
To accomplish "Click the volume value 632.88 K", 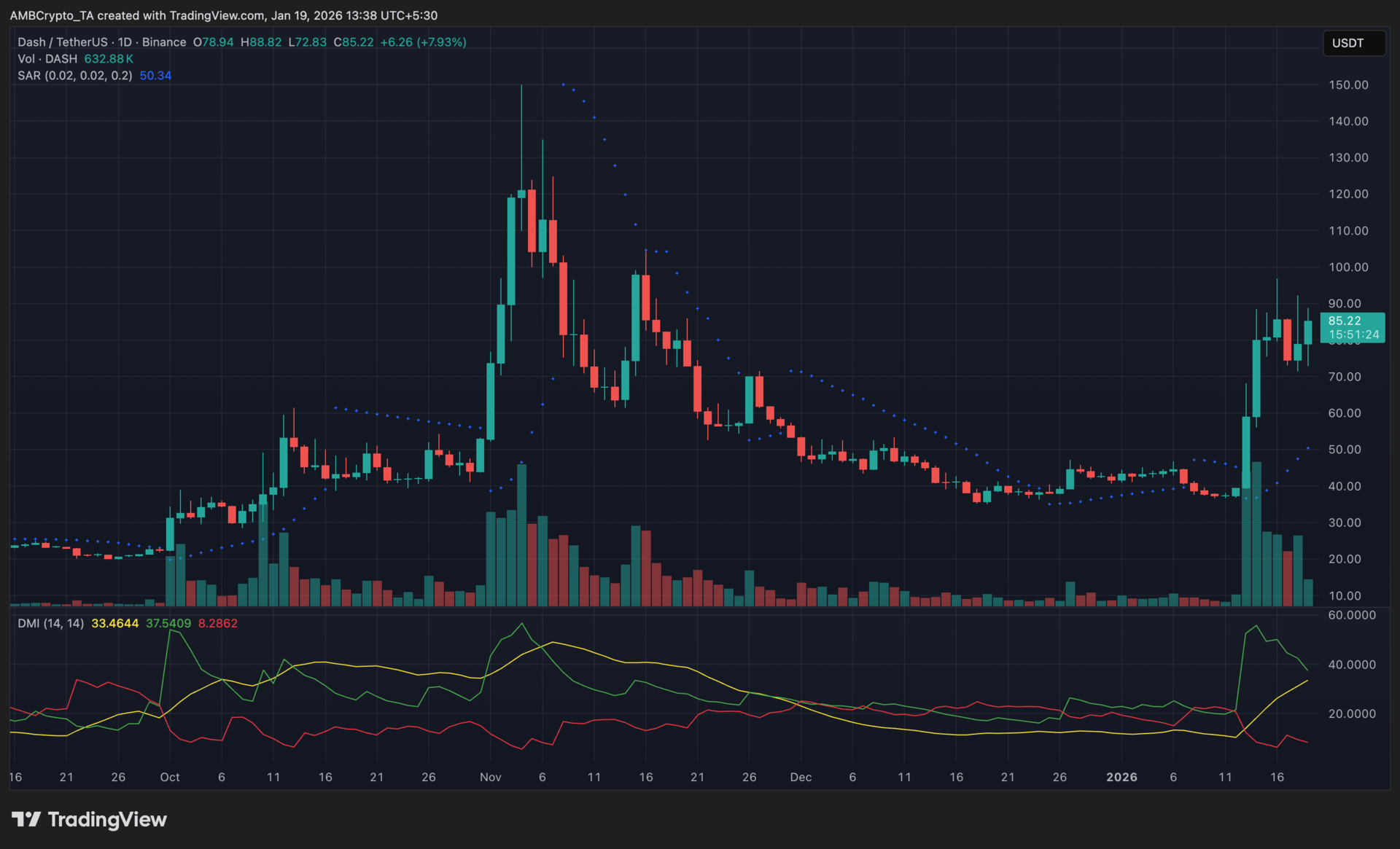I will 109,59.
